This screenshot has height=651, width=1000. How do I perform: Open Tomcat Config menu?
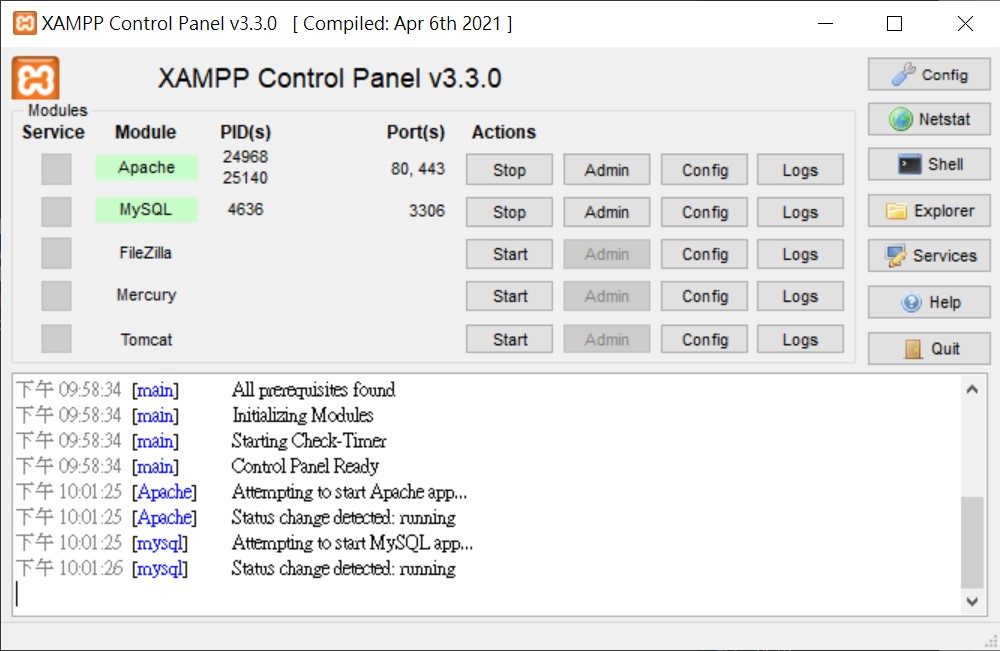(704, 339)
